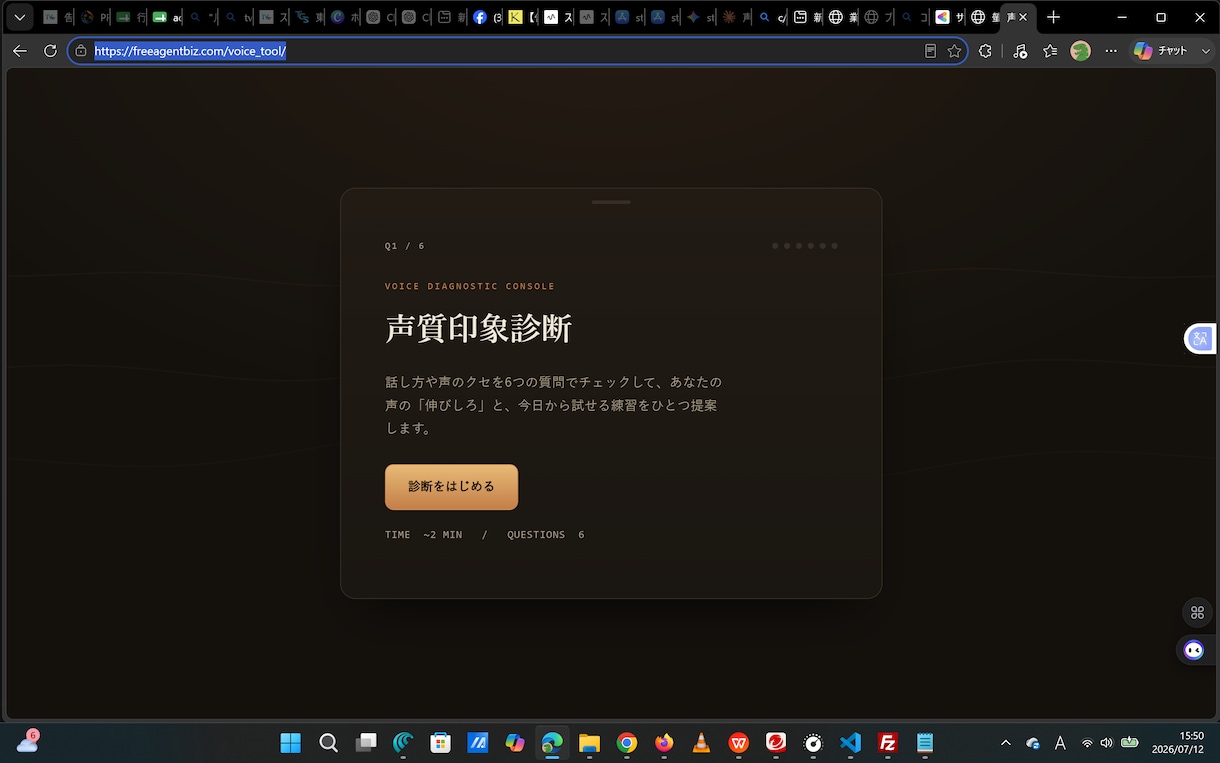This screenshot has width=1220, height=763.
Task: Go back using the browser back arrow
Action: (20, 51)
